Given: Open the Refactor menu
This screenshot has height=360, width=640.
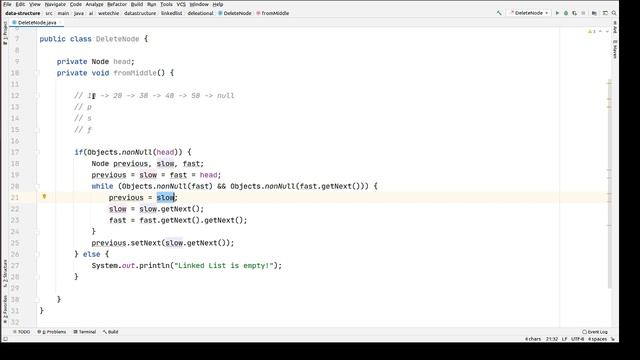Looking at the screenshot, I should [117, 4].
